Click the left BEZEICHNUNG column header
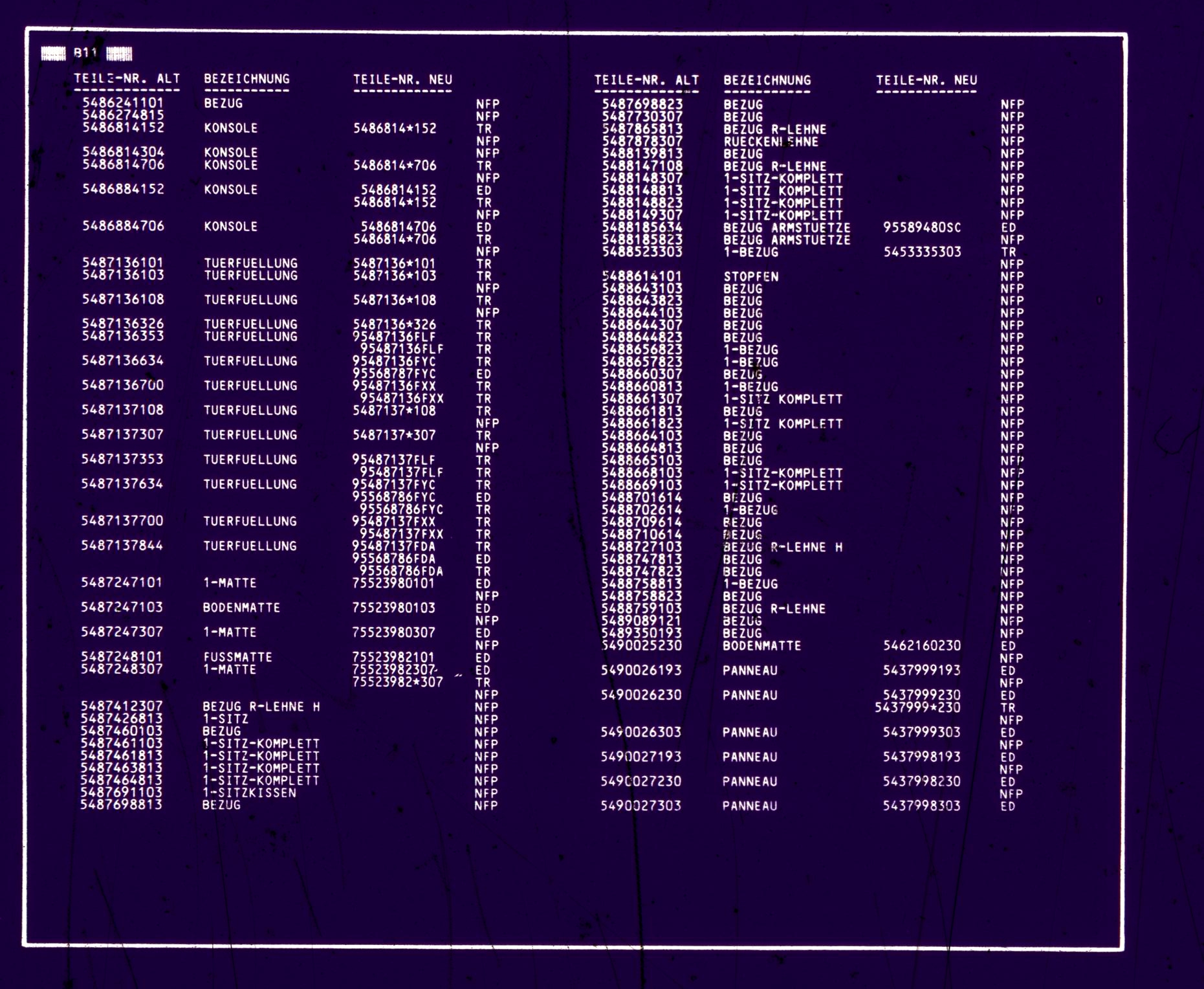Image resolution: width=1204 pixels, height=989 pixels. (246, 79)
